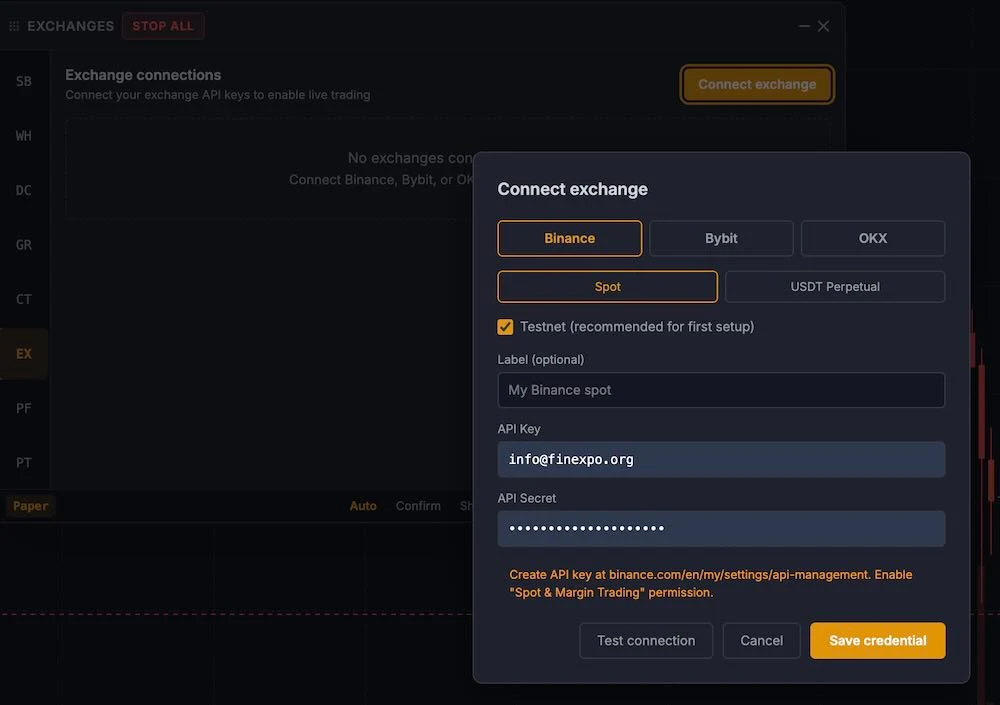The width and height of the screenshot is (1000, 705).
Task: Open the WH sidebar panel
Action: (24, 136)
